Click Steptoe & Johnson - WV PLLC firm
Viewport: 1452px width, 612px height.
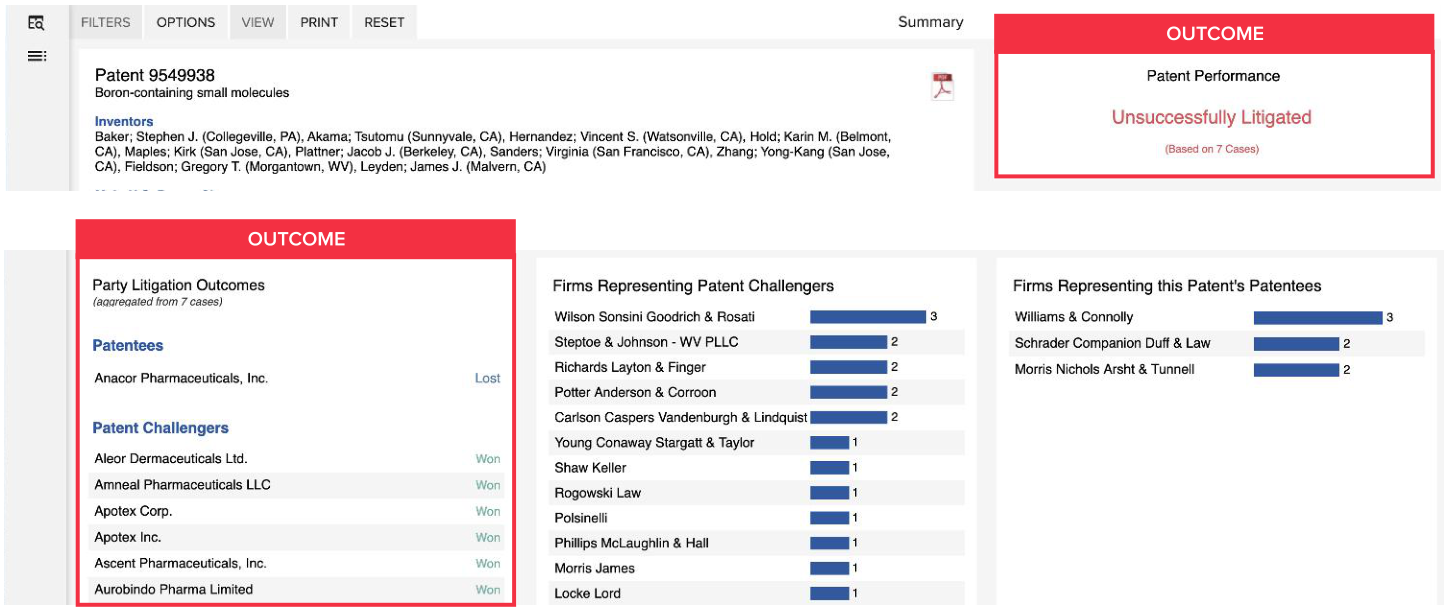[x=647, y=342]
